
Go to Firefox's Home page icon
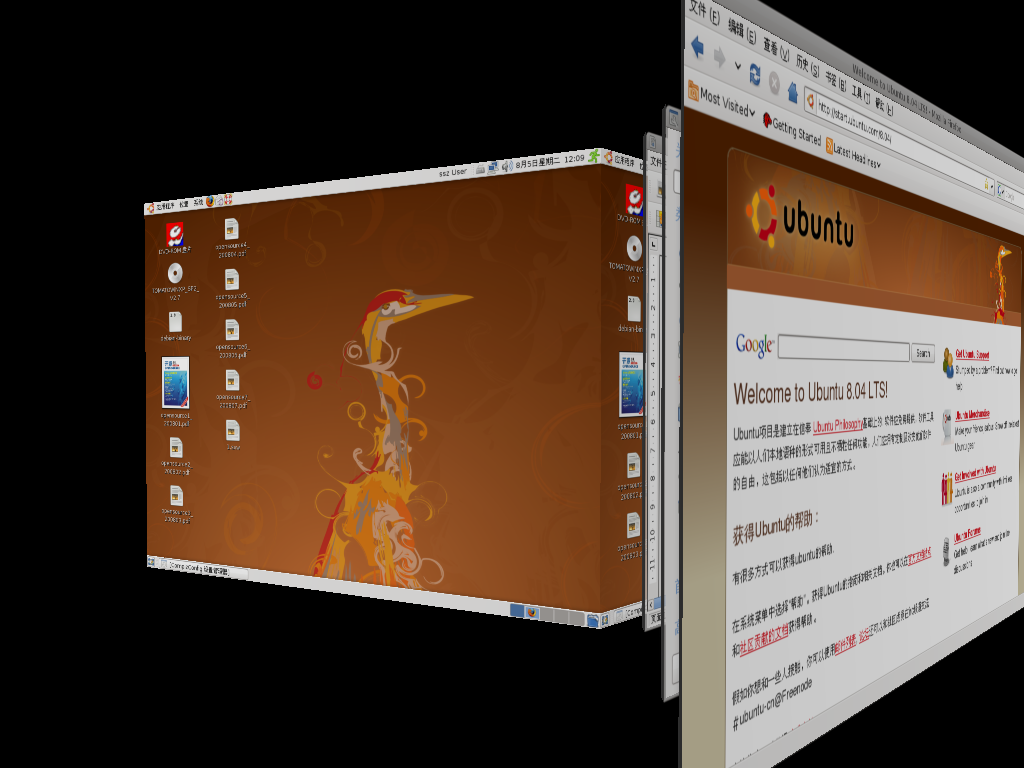(x=792, y=91)
